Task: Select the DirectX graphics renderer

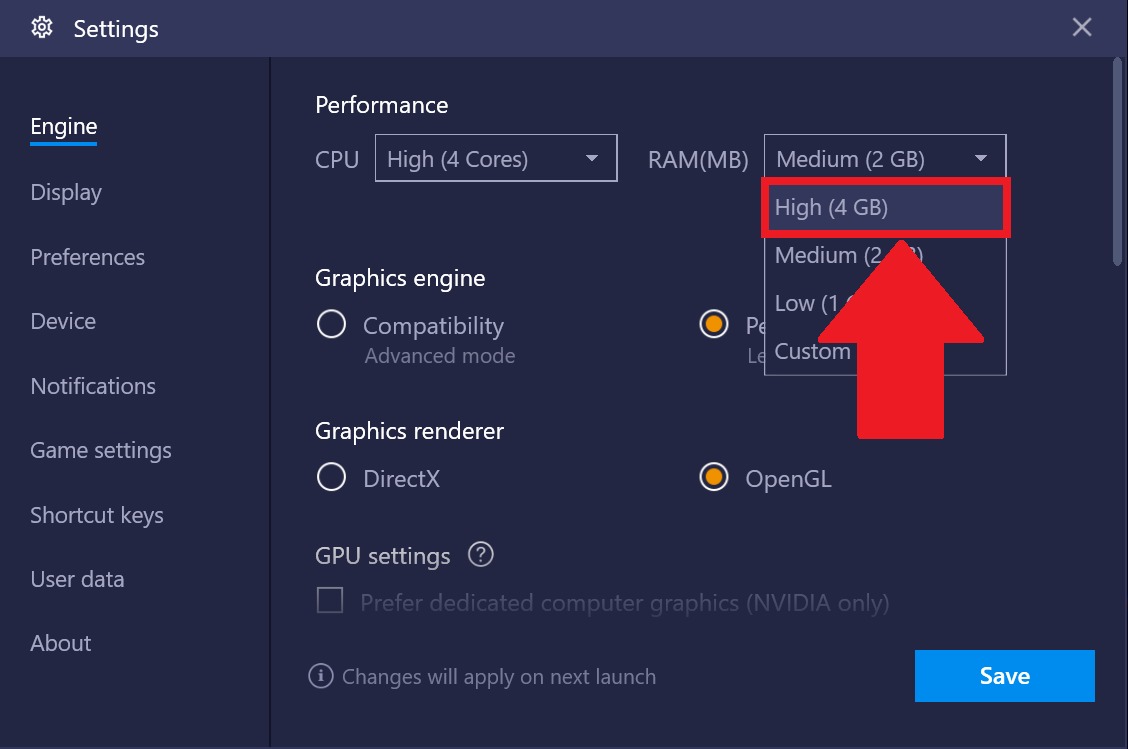Action: [331, 478]
